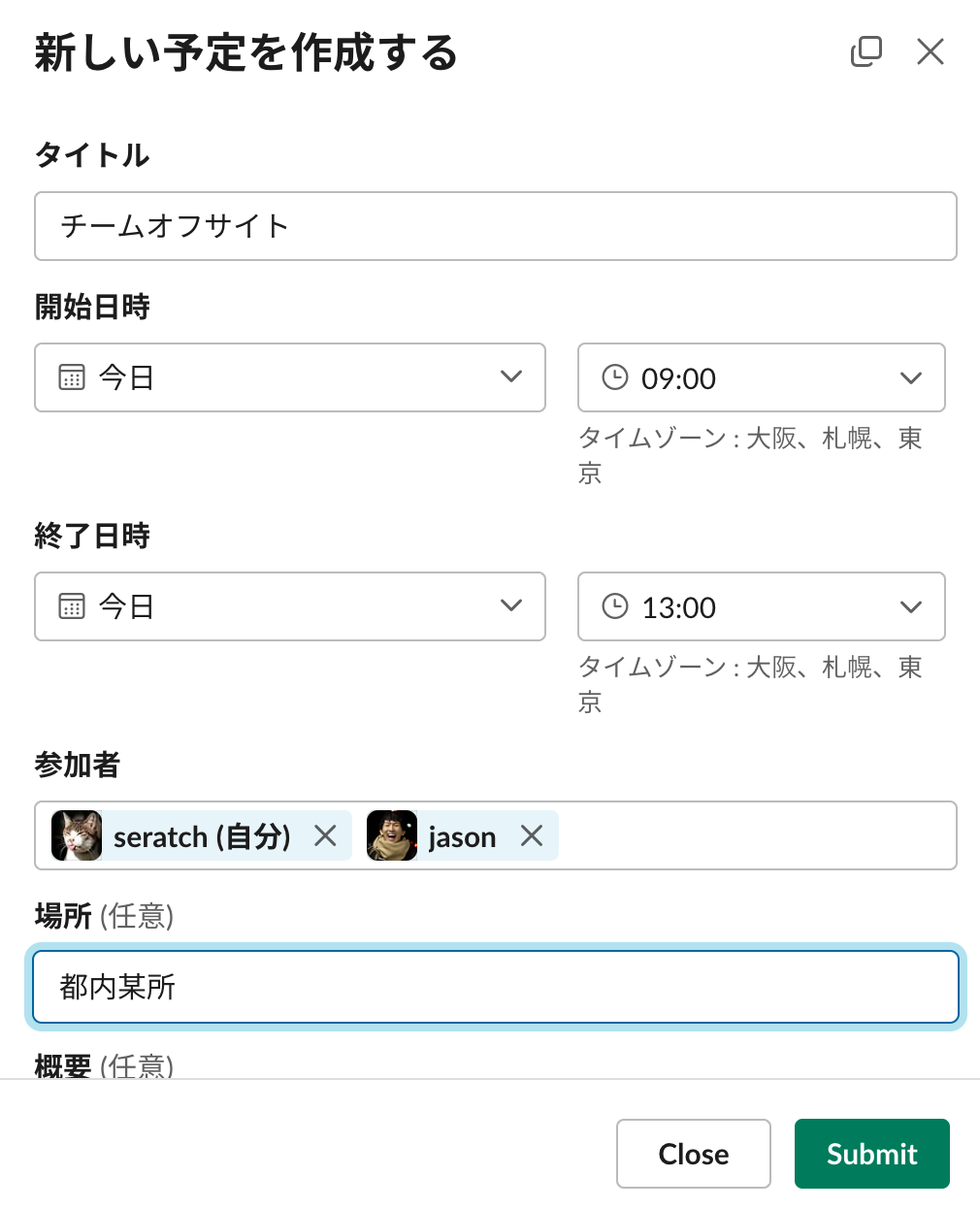
Task: Click the 場所 field containing 都内某所
Action: point(495,987)
